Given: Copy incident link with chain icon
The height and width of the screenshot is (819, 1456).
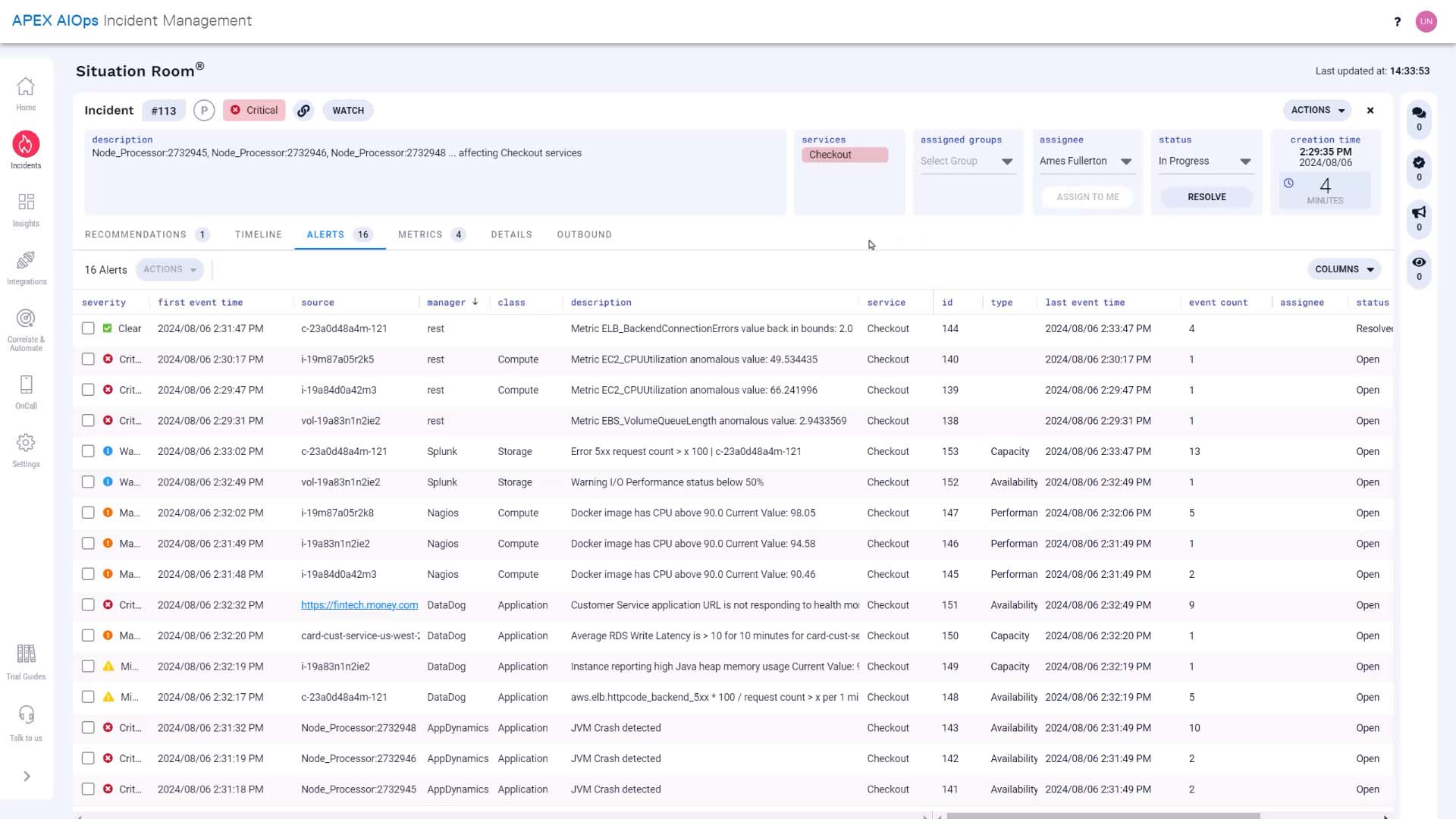Looking at the screenshot, I should pos(303,111).
